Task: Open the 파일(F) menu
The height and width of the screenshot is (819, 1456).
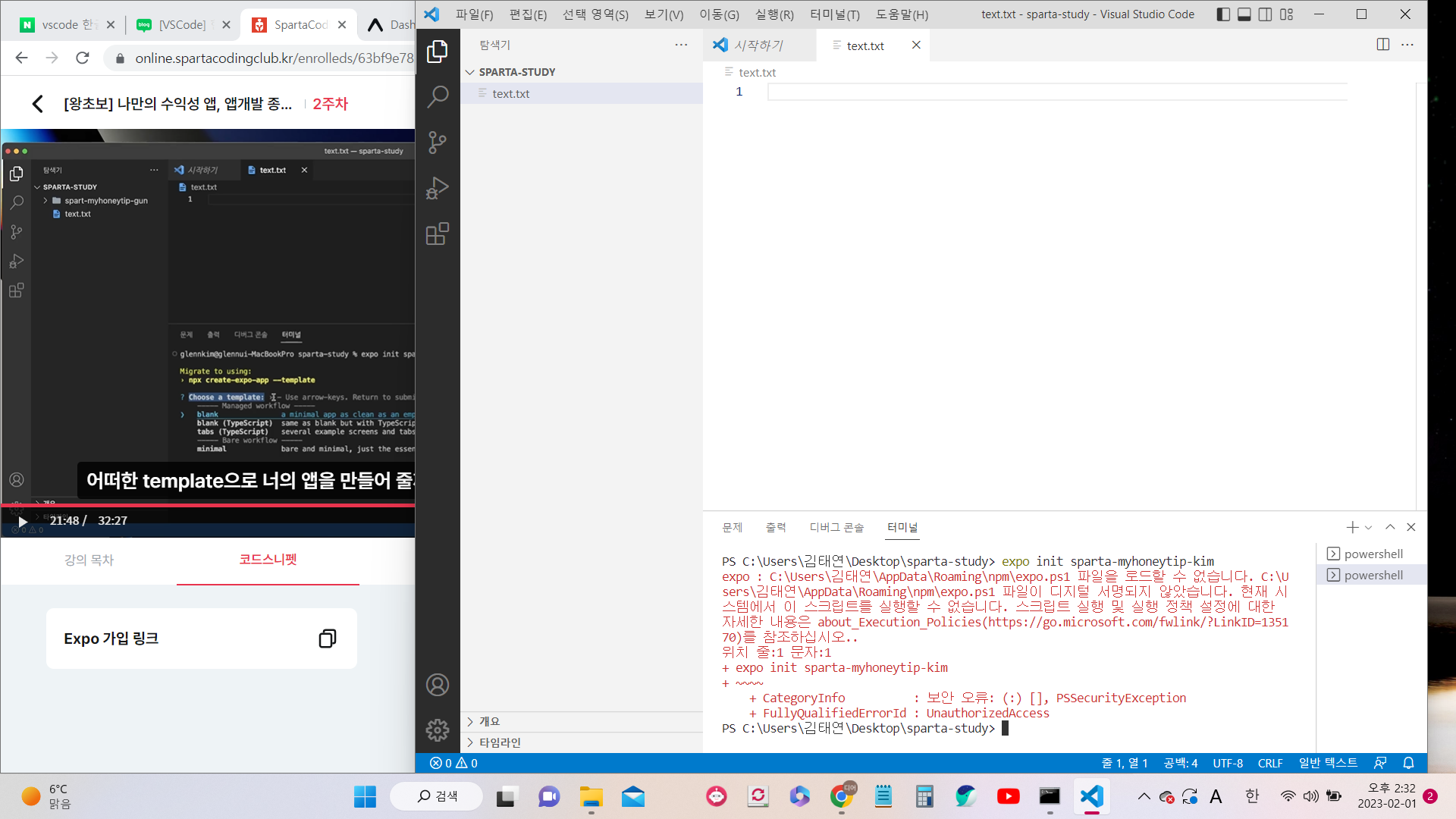Action: tap(474, 14)
